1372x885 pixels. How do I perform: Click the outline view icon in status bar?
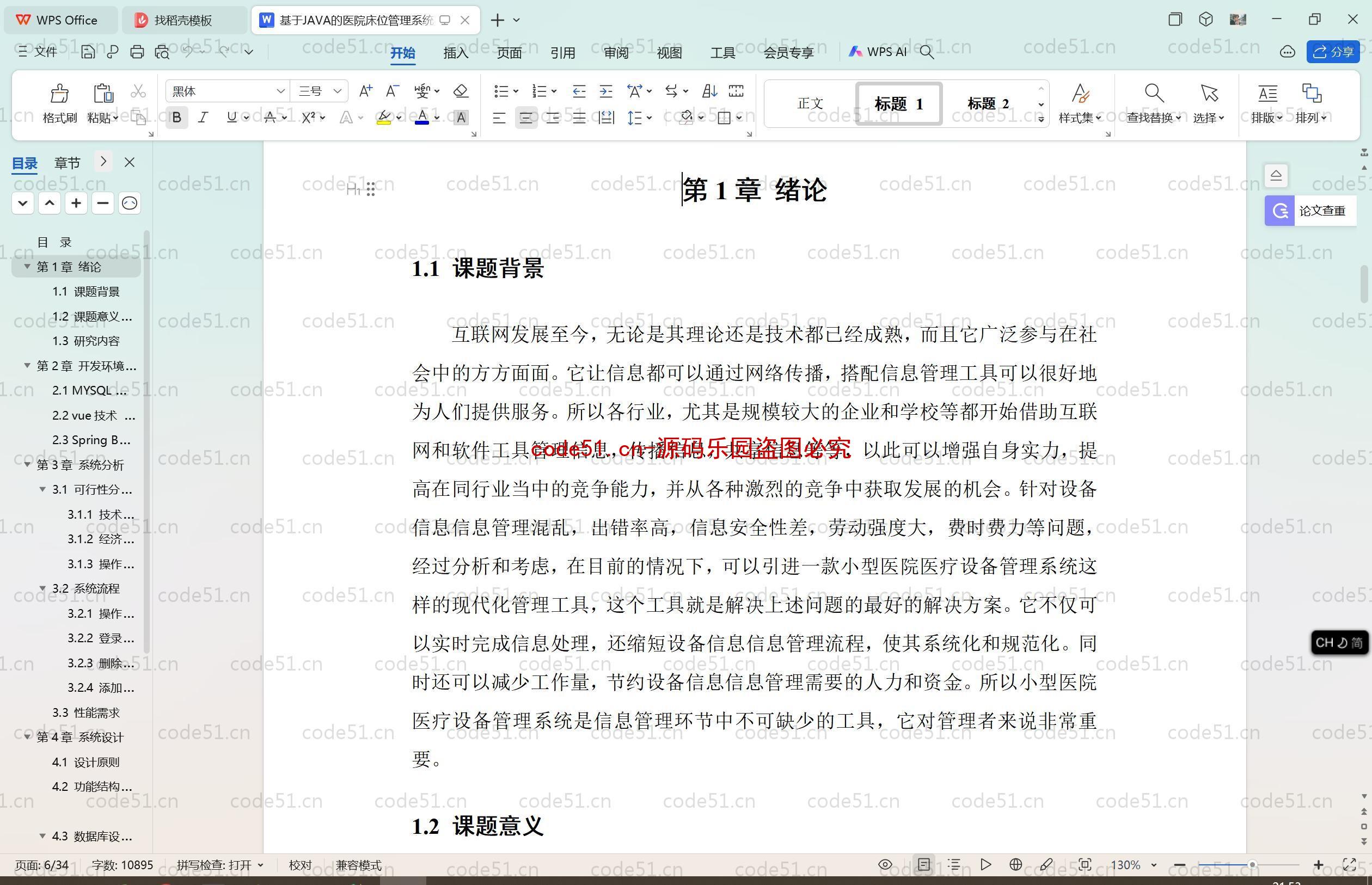(954, 864)
